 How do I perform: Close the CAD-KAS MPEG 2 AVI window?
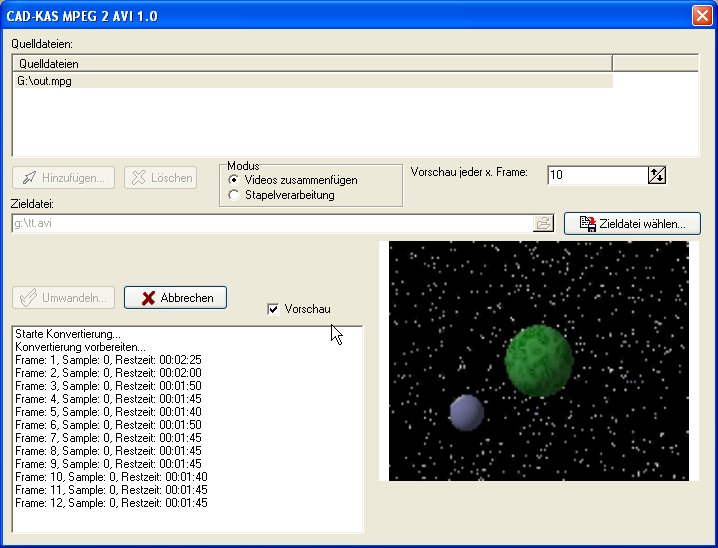[701, 16]
